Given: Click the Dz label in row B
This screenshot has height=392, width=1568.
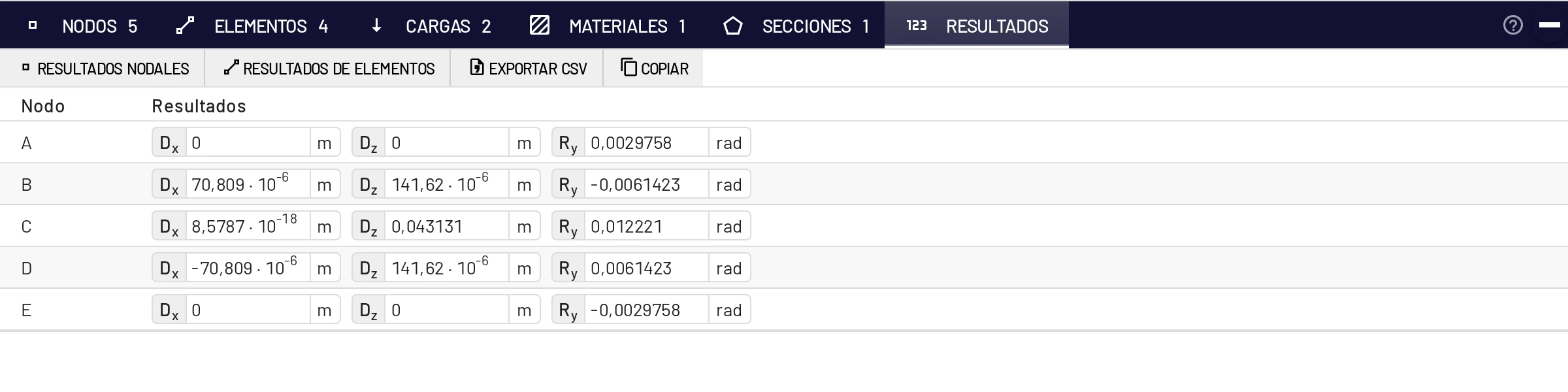Looking at the screenshot, I should point(368,185).
